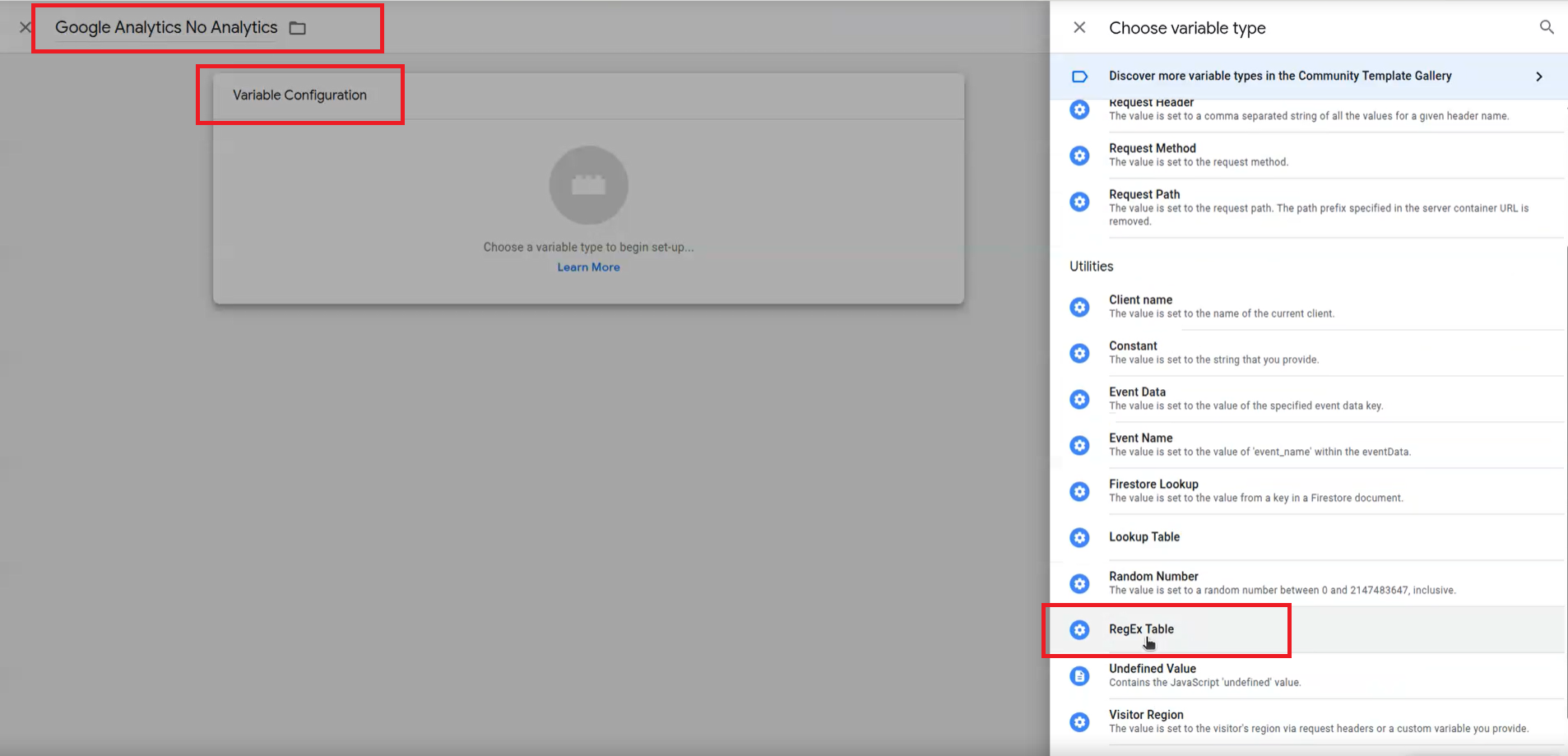1568x756 pixels.
Task: Click the Request Header variable icon
Action: 1079,109
